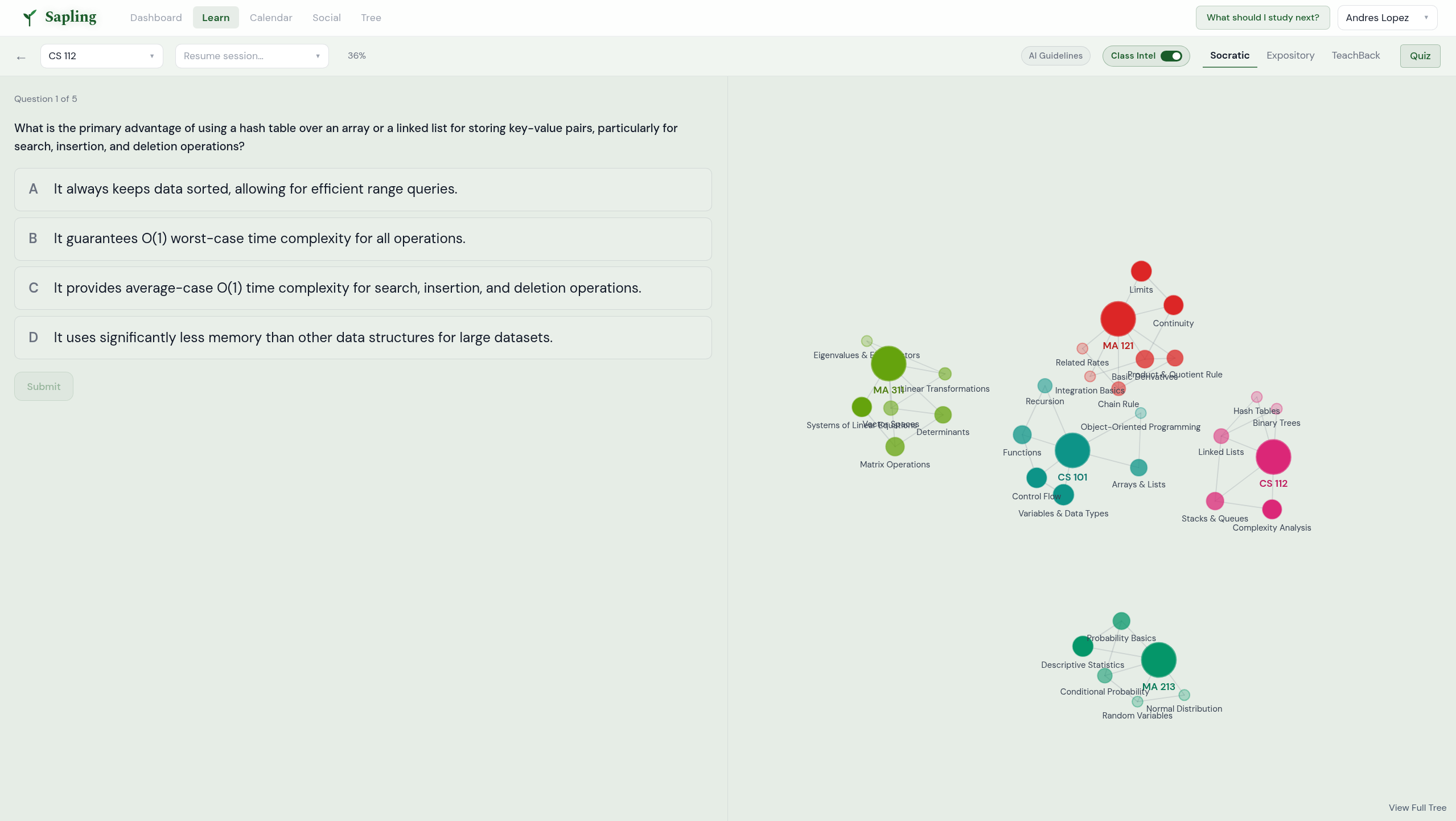The width and height of the screenshot is (1456, 821).
Task: Expand the Resume session dropdown
Action: [252, 56]
